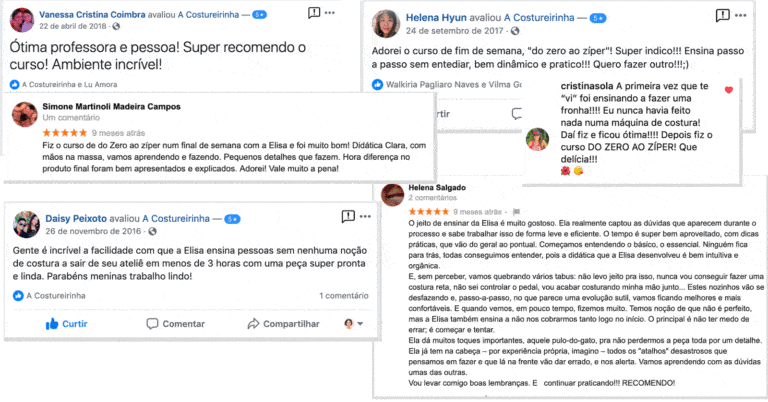Click the like icon beside A Costureirinha e Lu Amora
This screenshot has height=402, width=768.
point(14,84)
